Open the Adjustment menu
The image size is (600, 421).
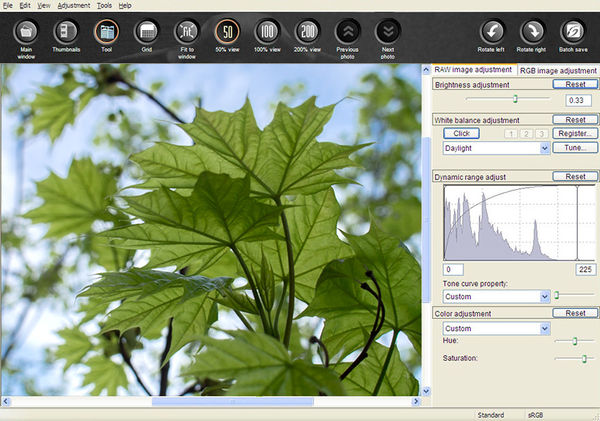click(74, 6)
